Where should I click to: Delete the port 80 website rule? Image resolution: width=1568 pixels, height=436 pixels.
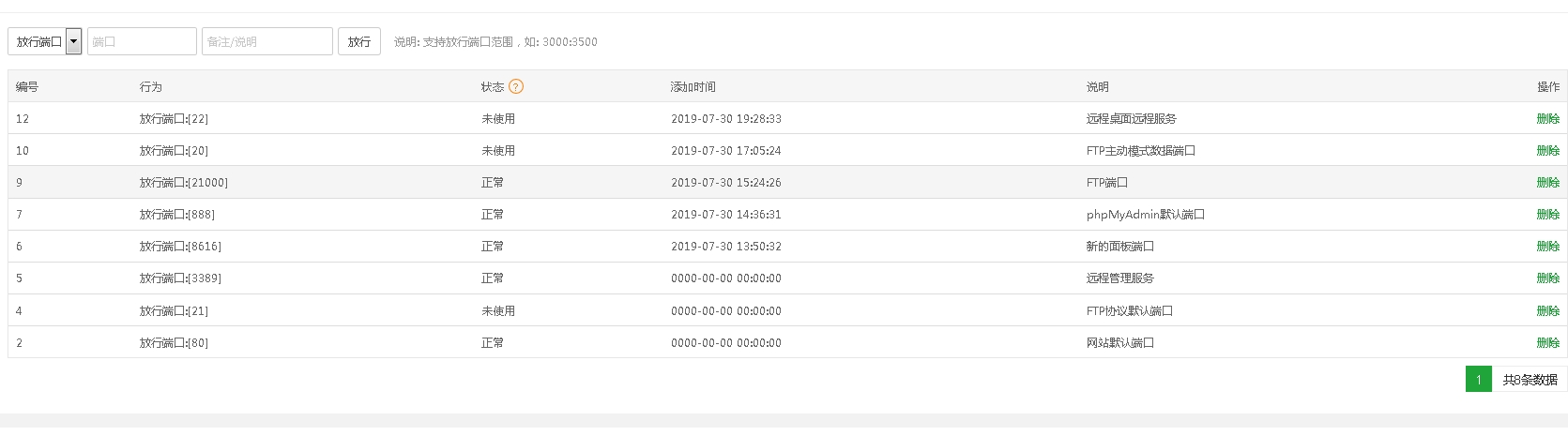click(x=1547, y=343)
